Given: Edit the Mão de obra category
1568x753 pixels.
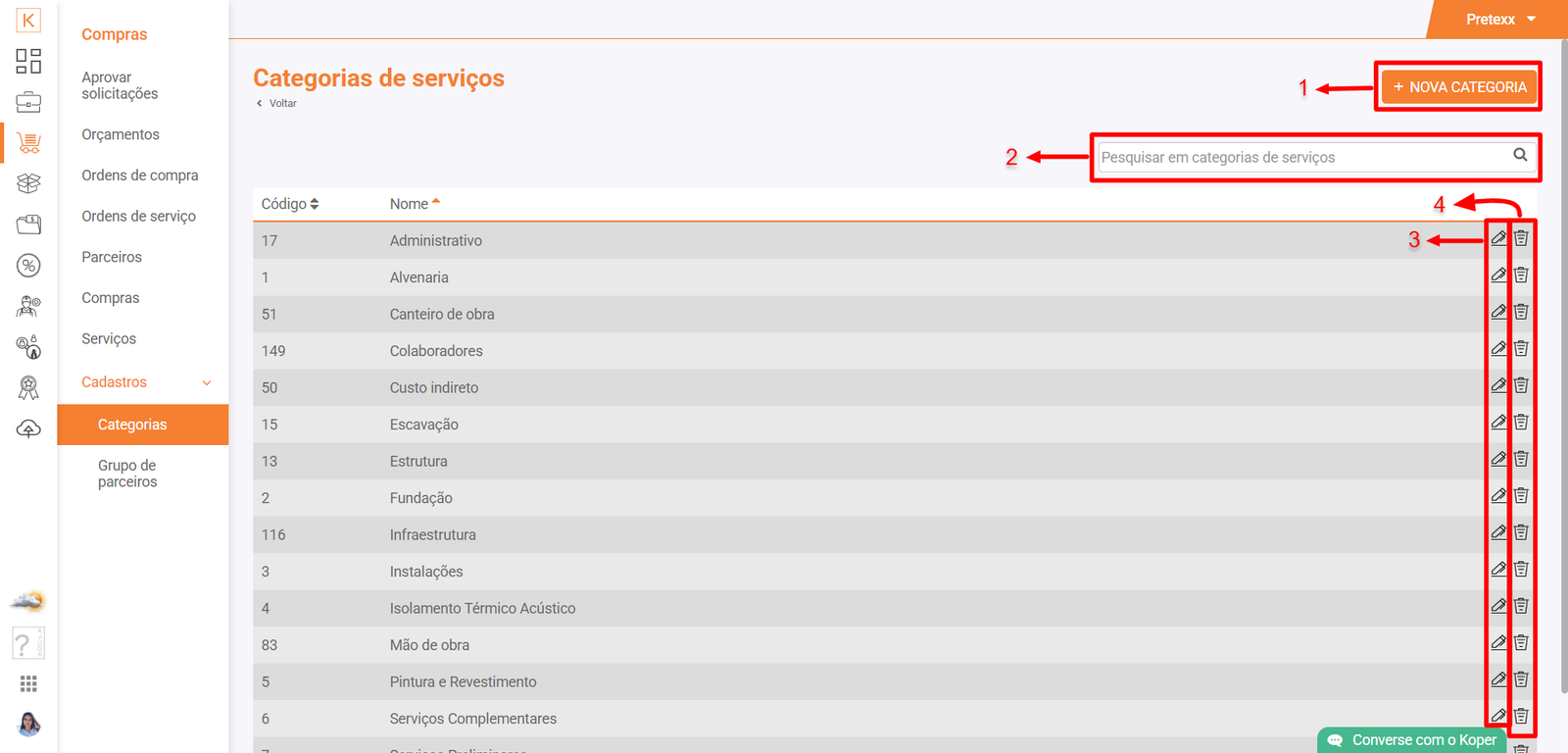Looking at the screenshot, I should pos(1498,643).
